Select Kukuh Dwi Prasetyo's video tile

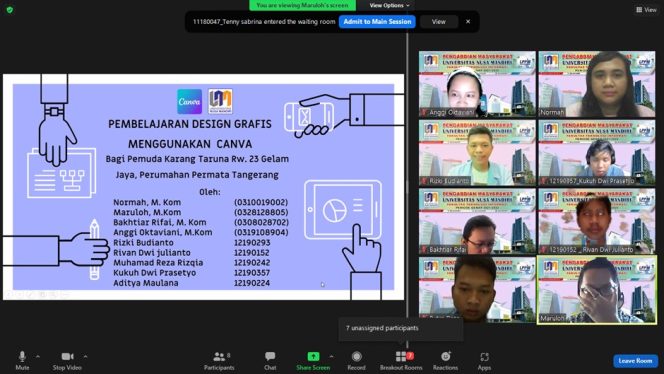pos(597,153)
